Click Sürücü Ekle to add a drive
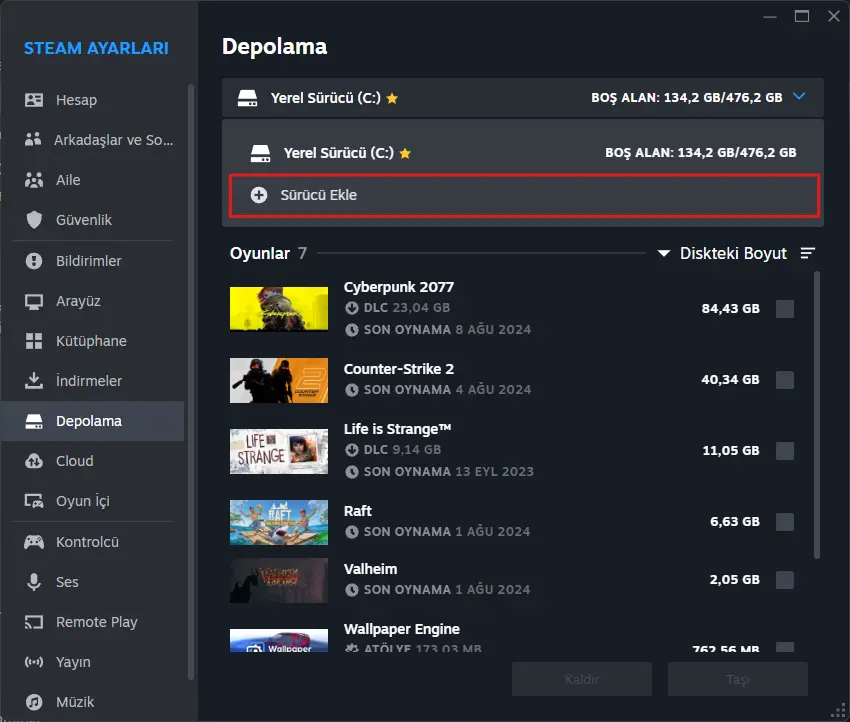850x722 pixels. tap(524, 196)
